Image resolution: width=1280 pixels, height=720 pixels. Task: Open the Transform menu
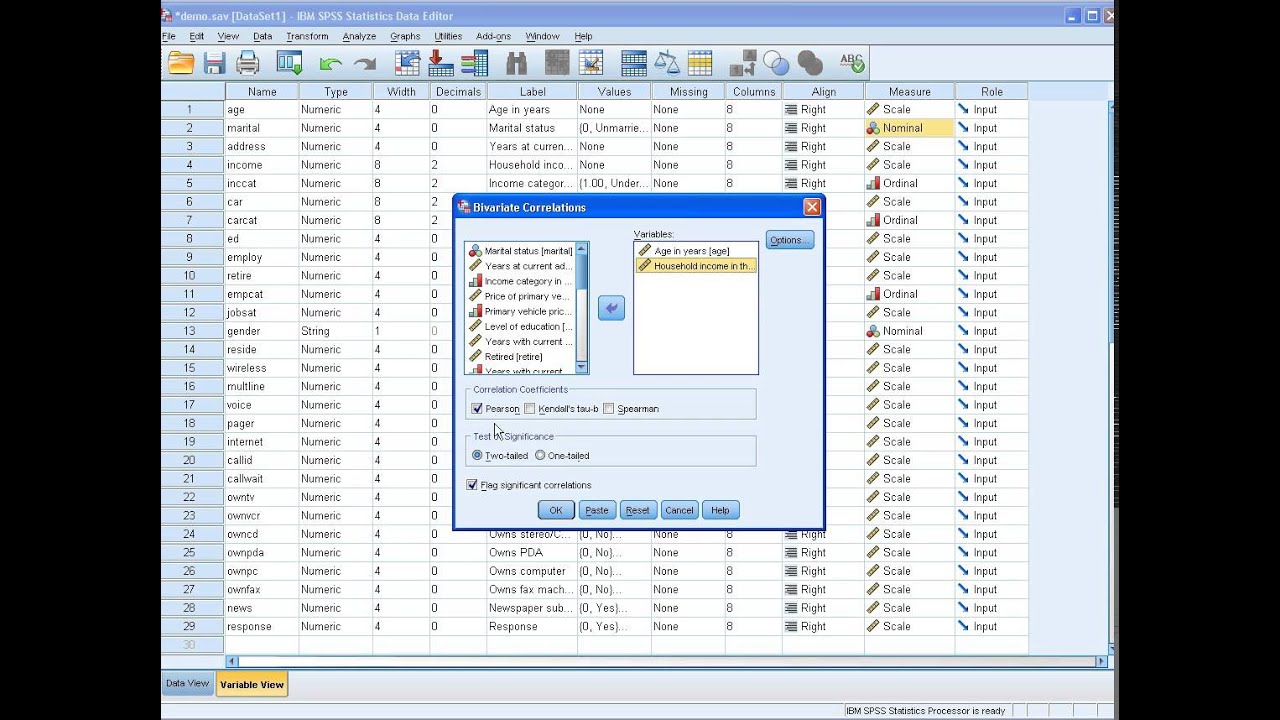[x=307, y=36]
